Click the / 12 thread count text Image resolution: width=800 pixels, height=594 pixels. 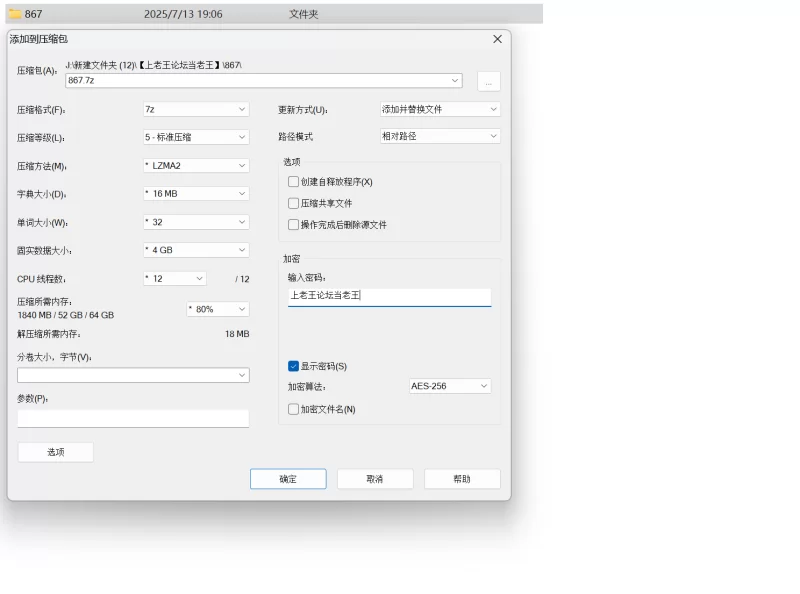[242, 279]
